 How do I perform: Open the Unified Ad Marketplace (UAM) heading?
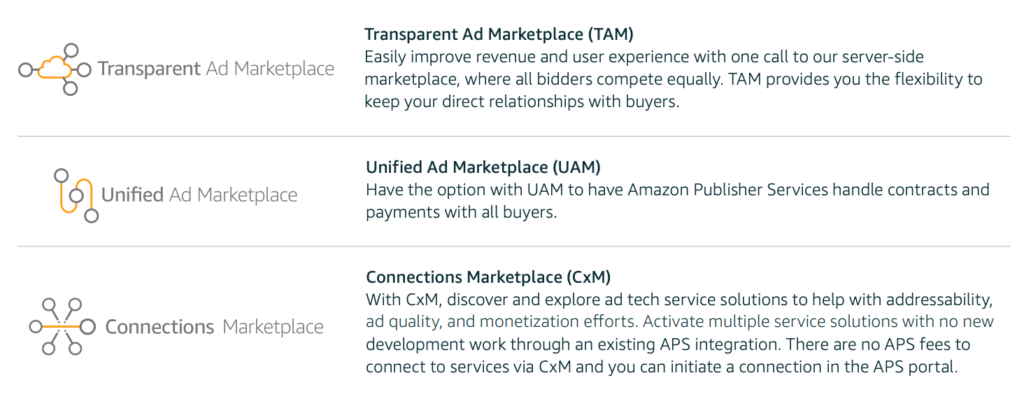click(483, 168)
